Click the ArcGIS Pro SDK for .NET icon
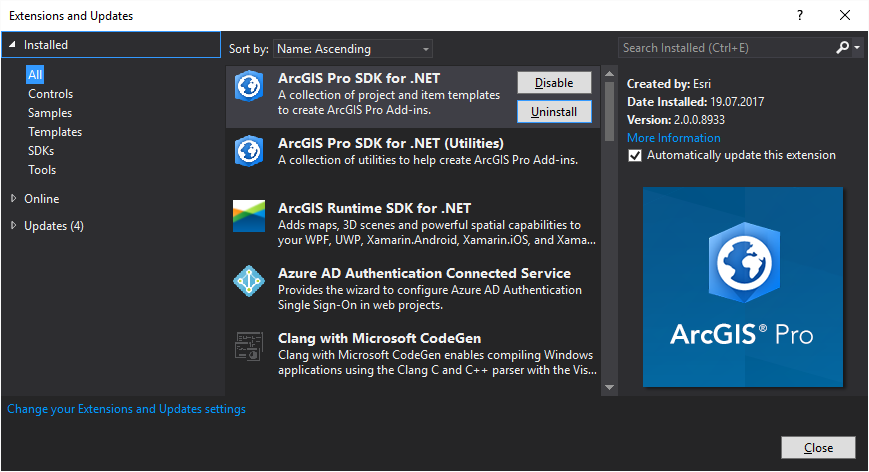 [x=248, y=87]
